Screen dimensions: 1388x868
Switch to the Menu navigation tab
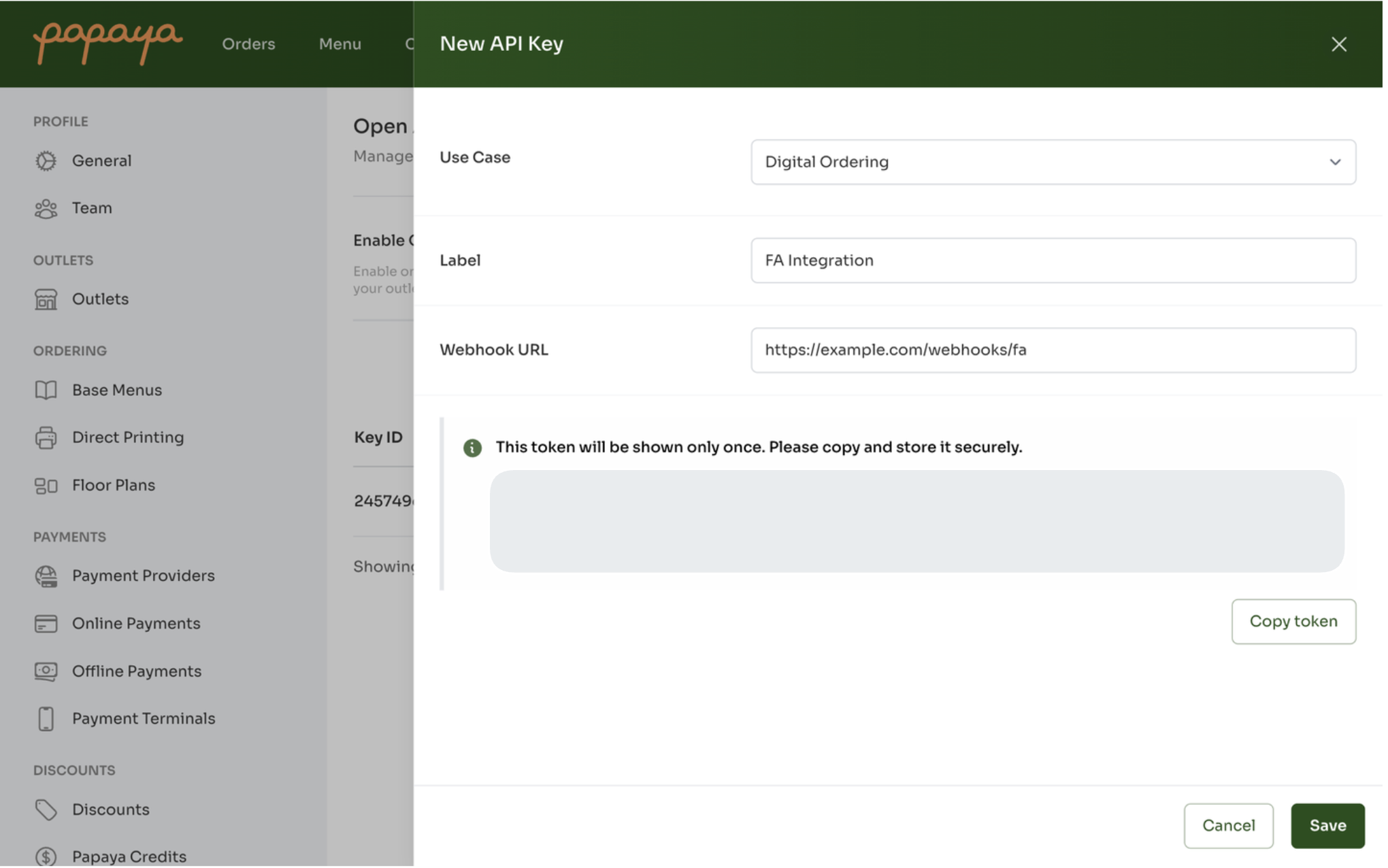point(341,44)
